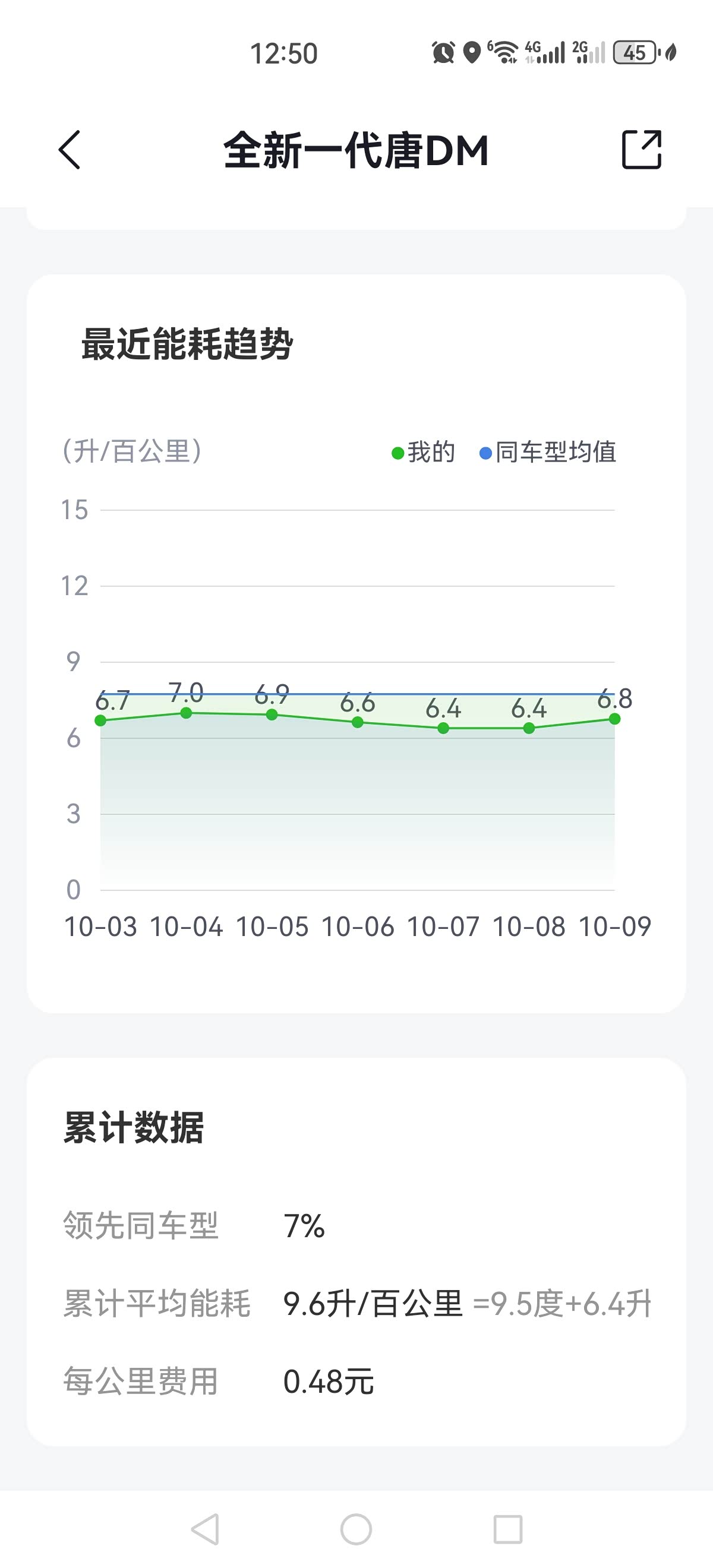Tap the 最近能耗趋势 card title
713x1568 pixels.
tap(188, 344)
